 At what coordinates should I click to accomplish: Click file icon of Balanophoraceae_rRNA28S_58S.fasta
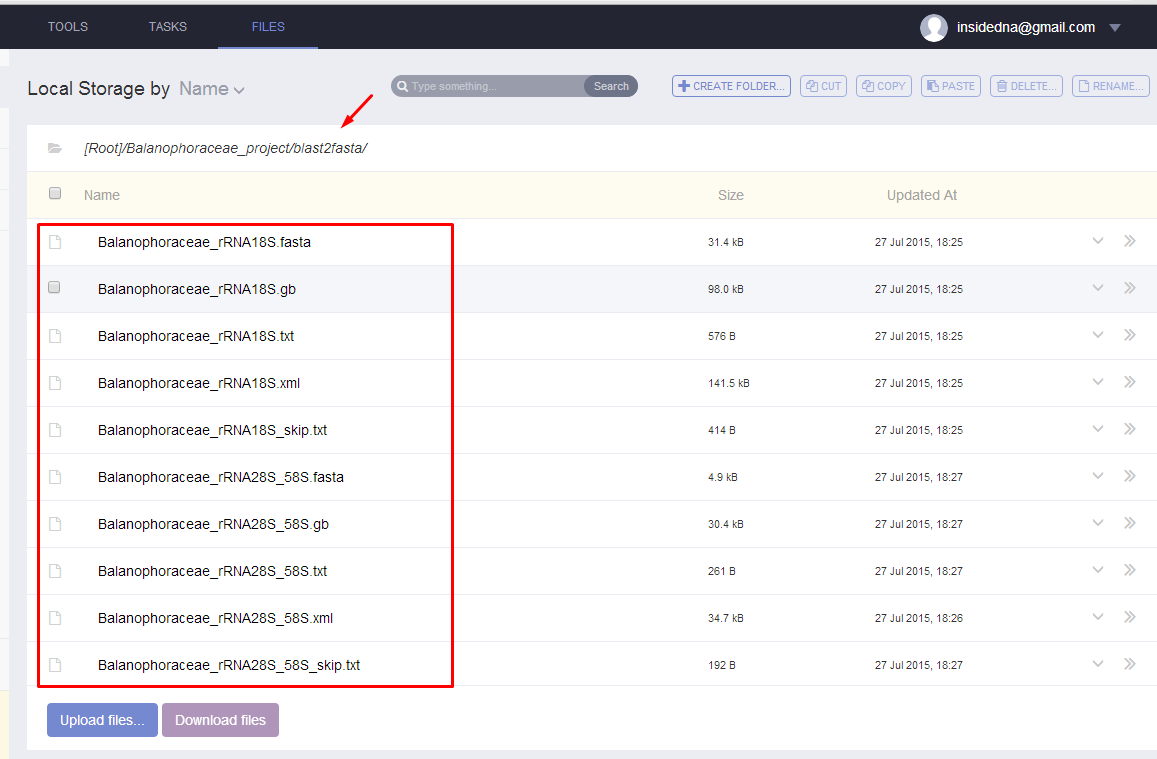pyautogui.click(x=55, y=477)
